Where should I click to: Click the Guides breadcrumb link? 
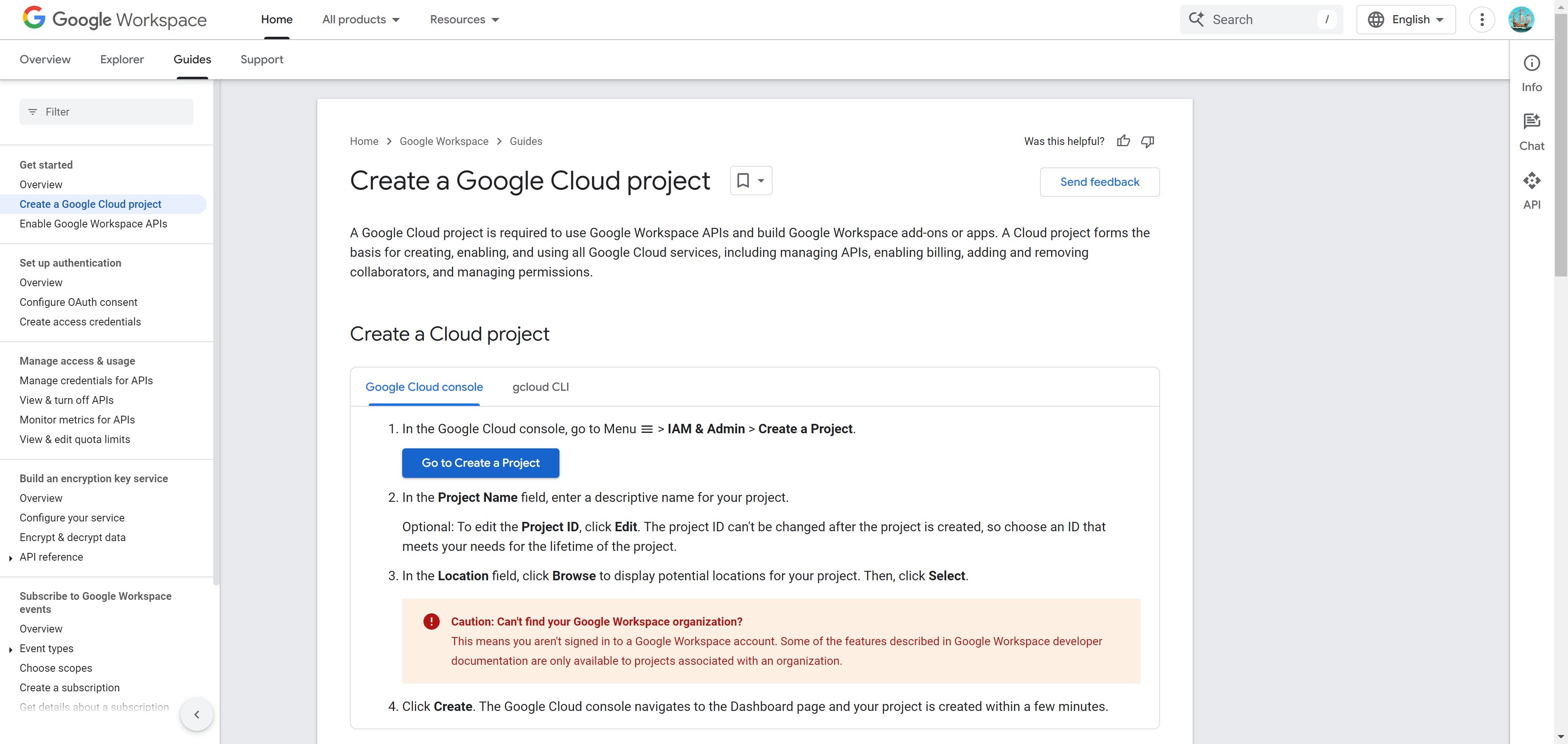526,141
